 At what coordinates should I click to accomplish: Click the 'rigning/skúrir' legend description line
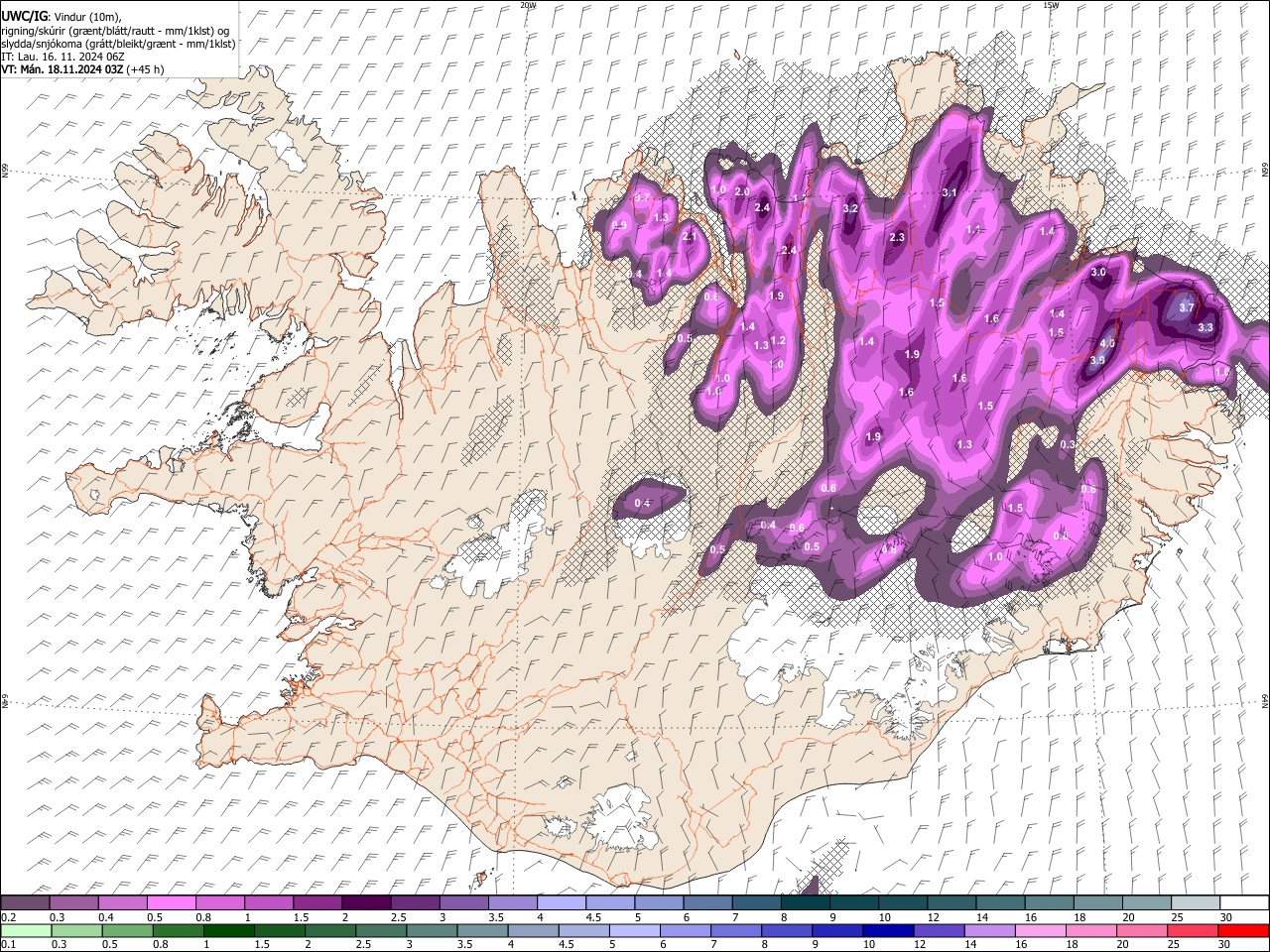click(115, 30)
